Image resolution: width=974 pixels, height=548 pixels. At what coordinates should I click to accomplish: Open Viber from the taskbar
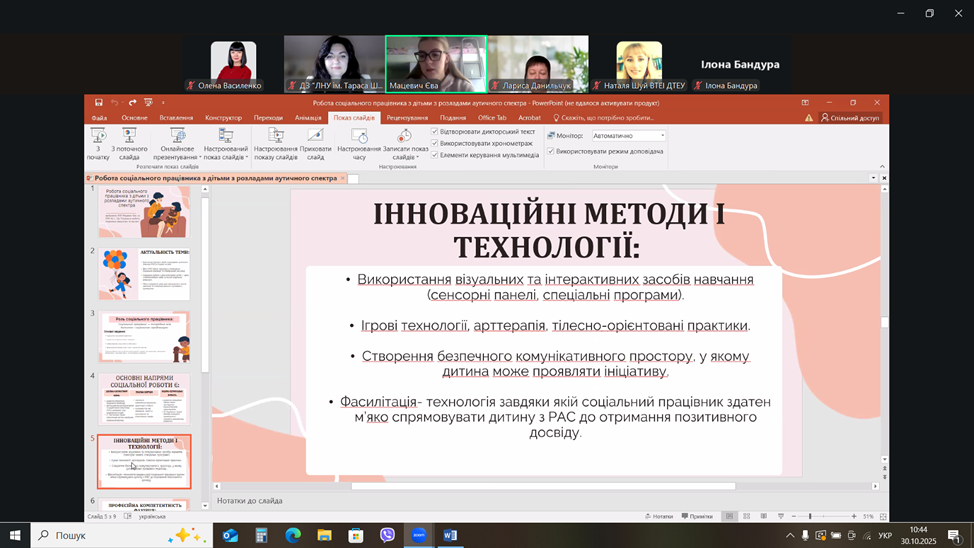click(x=387, y=535)
